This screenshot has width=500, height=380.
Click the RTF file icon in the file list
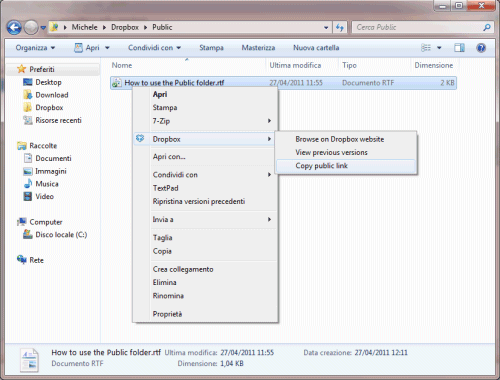coord(116,83)
